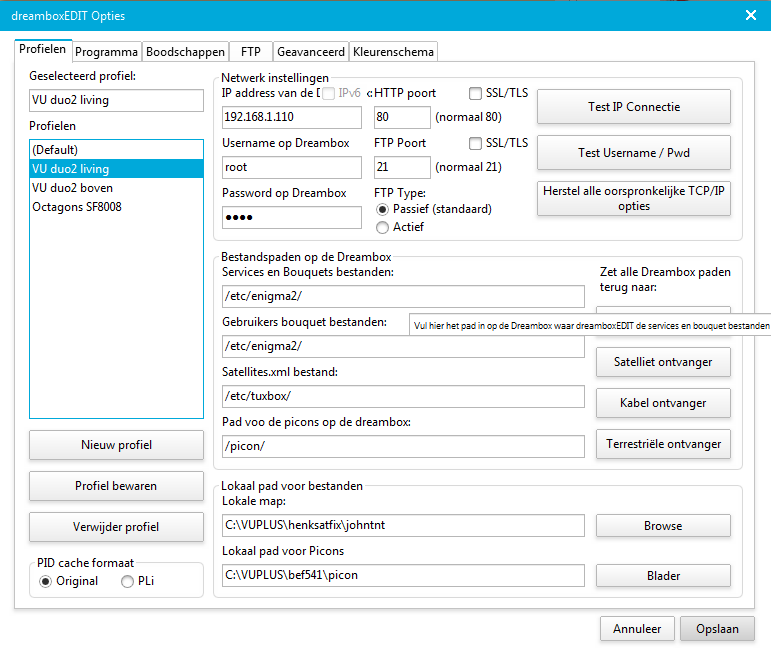The image size is (771, 654).
Task: Click the picons path field /picon/
Action: (x=403, y=446)
